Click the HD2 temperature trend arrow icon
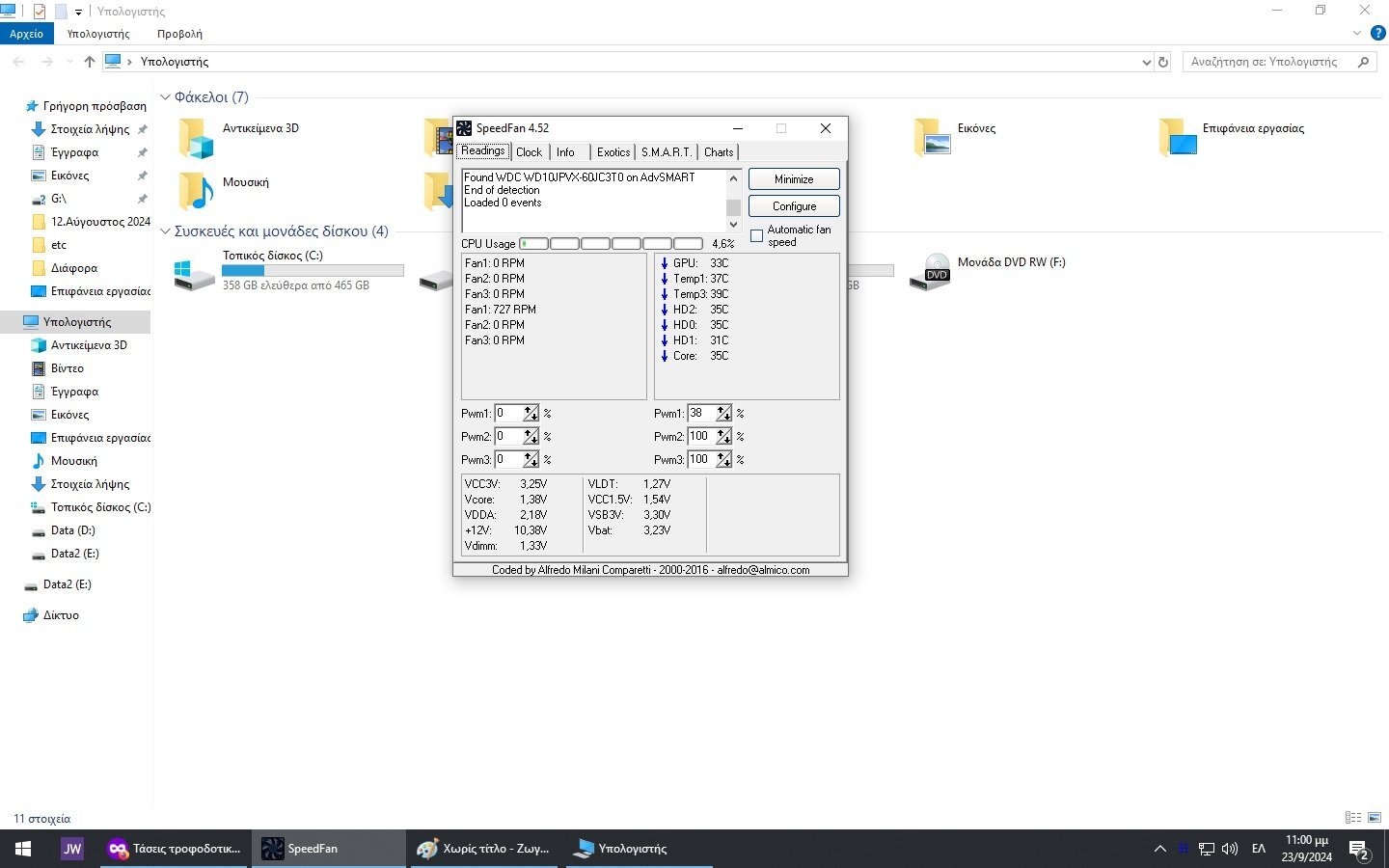This screenshot has height=868, width=1389. [x=665, y=310]
